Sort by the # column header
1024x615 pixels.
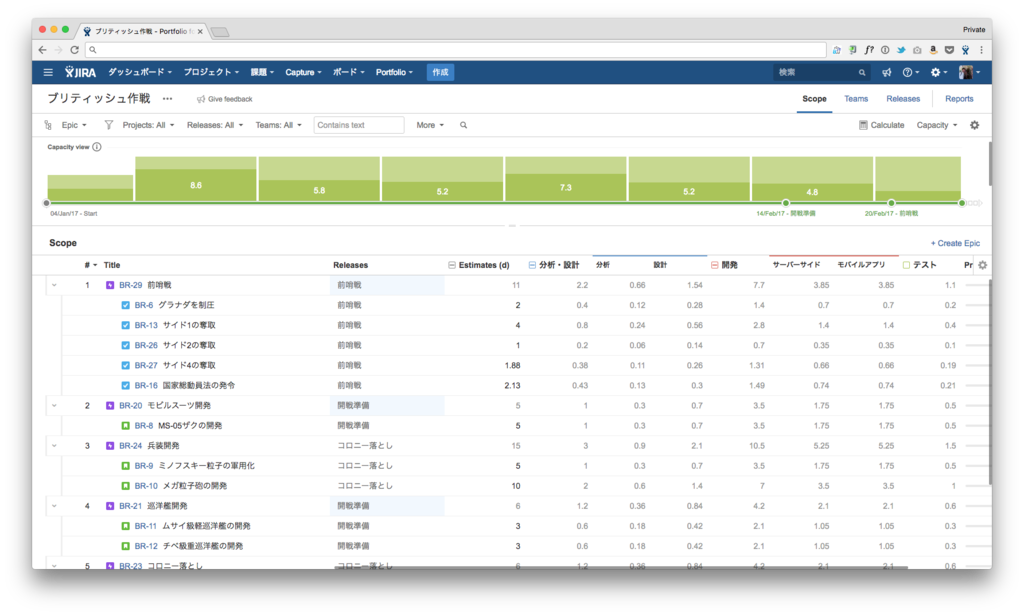pos(90,265)
